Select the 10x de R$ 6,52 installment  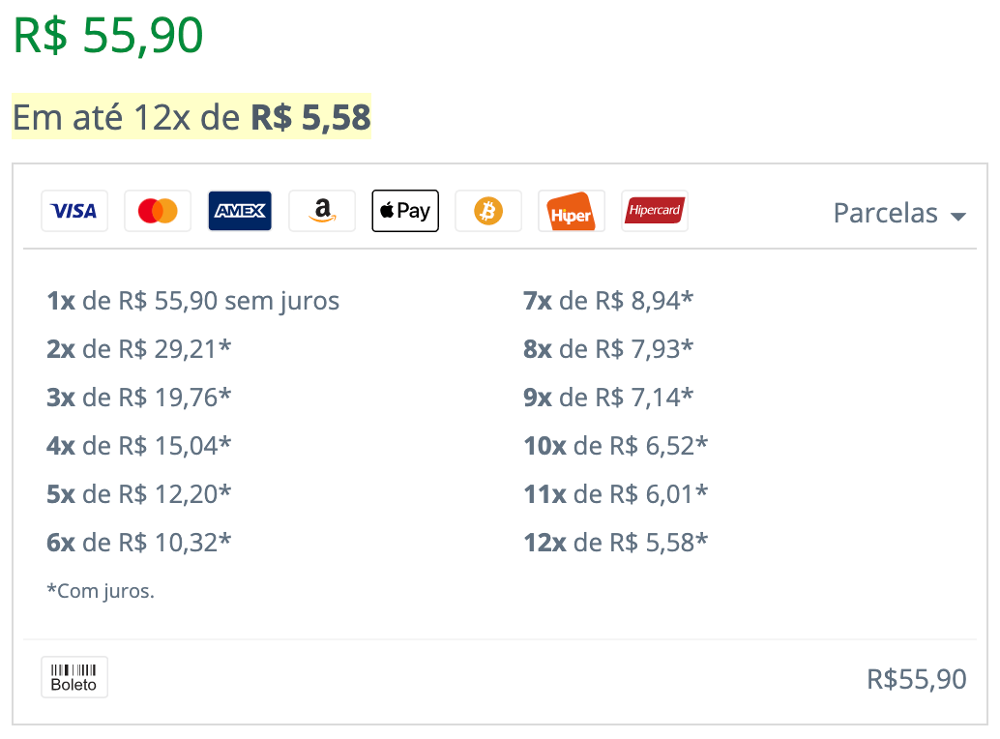pos(615,446)
